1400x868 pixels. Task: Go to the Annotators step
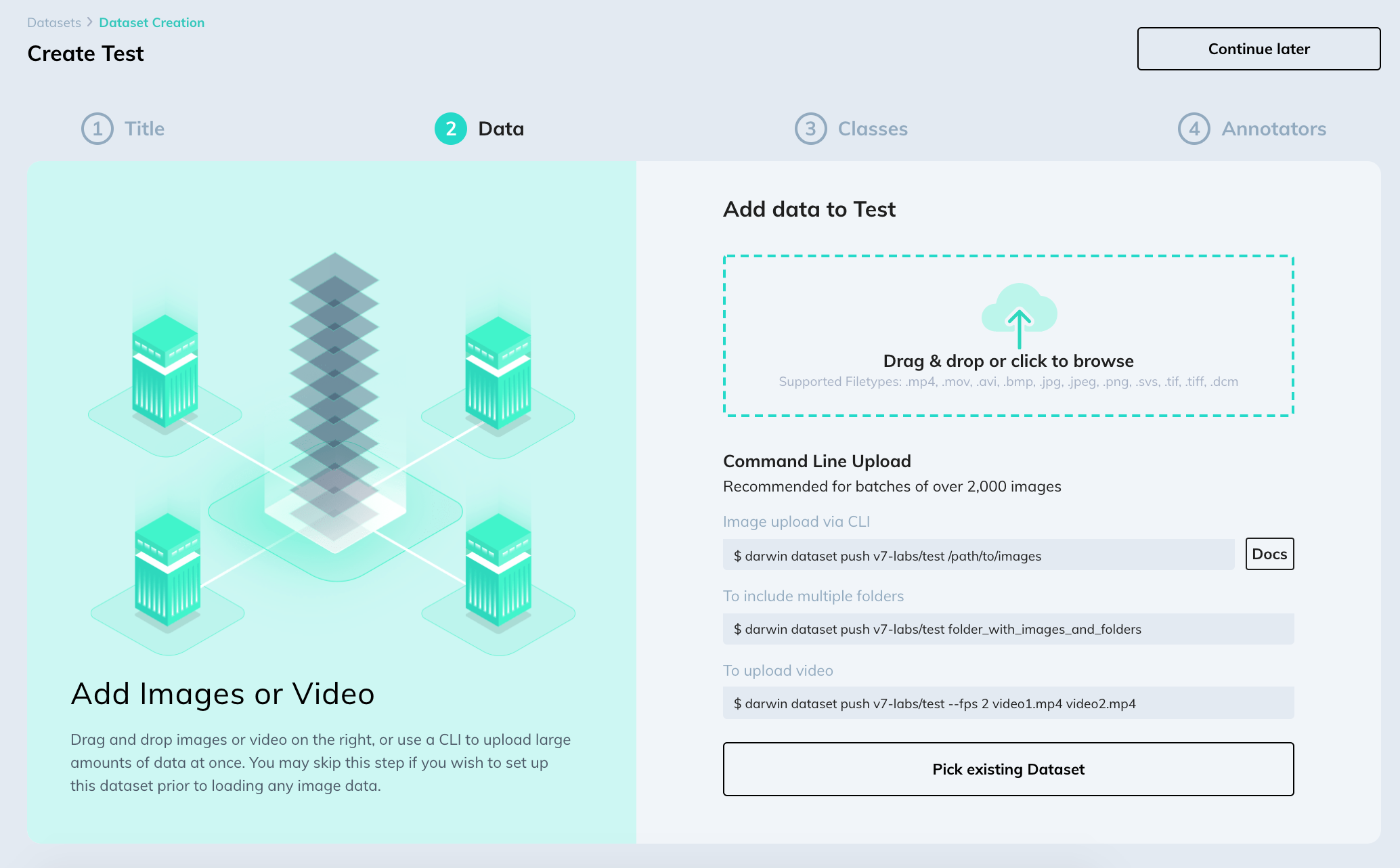pos(1273,129)
